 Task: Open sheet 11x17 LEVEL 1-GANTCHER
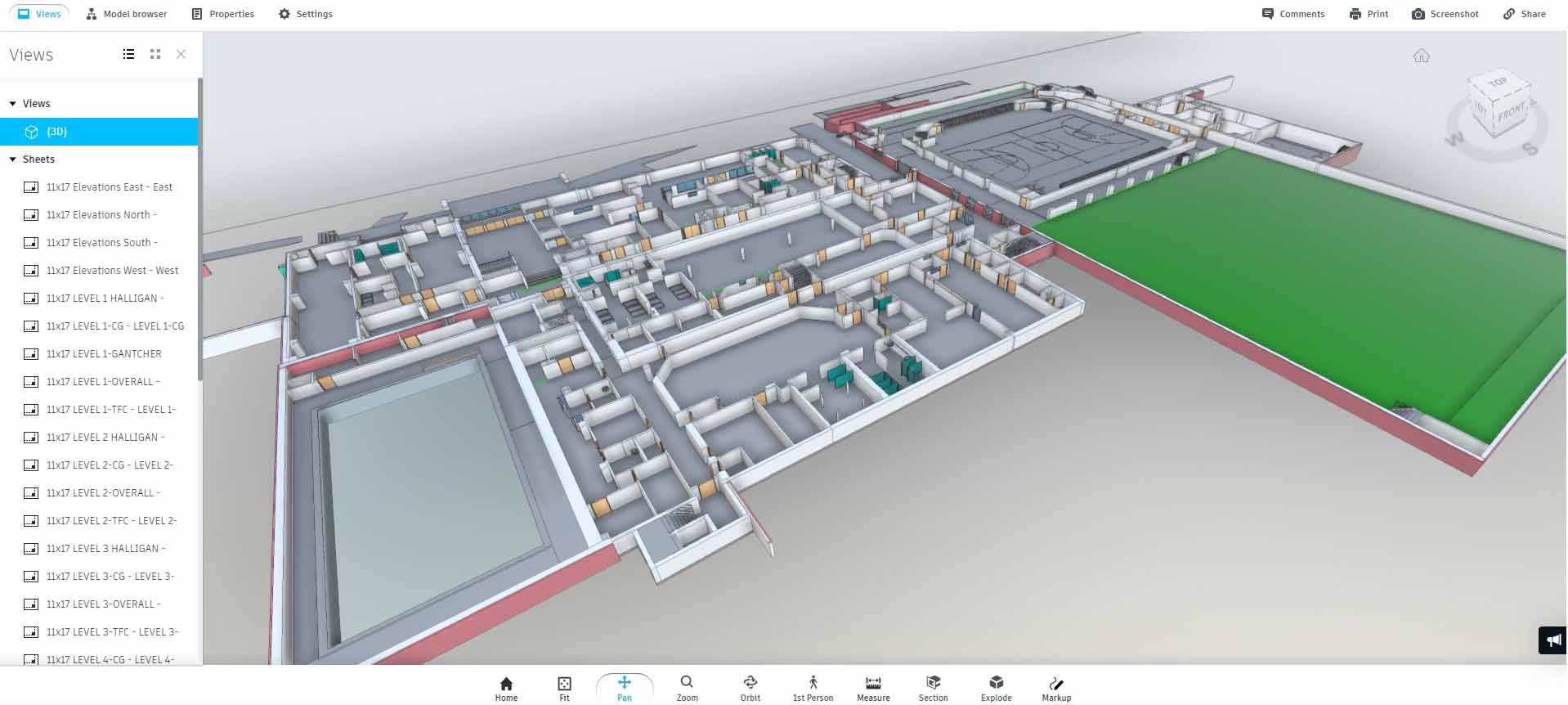pos(104,354)
